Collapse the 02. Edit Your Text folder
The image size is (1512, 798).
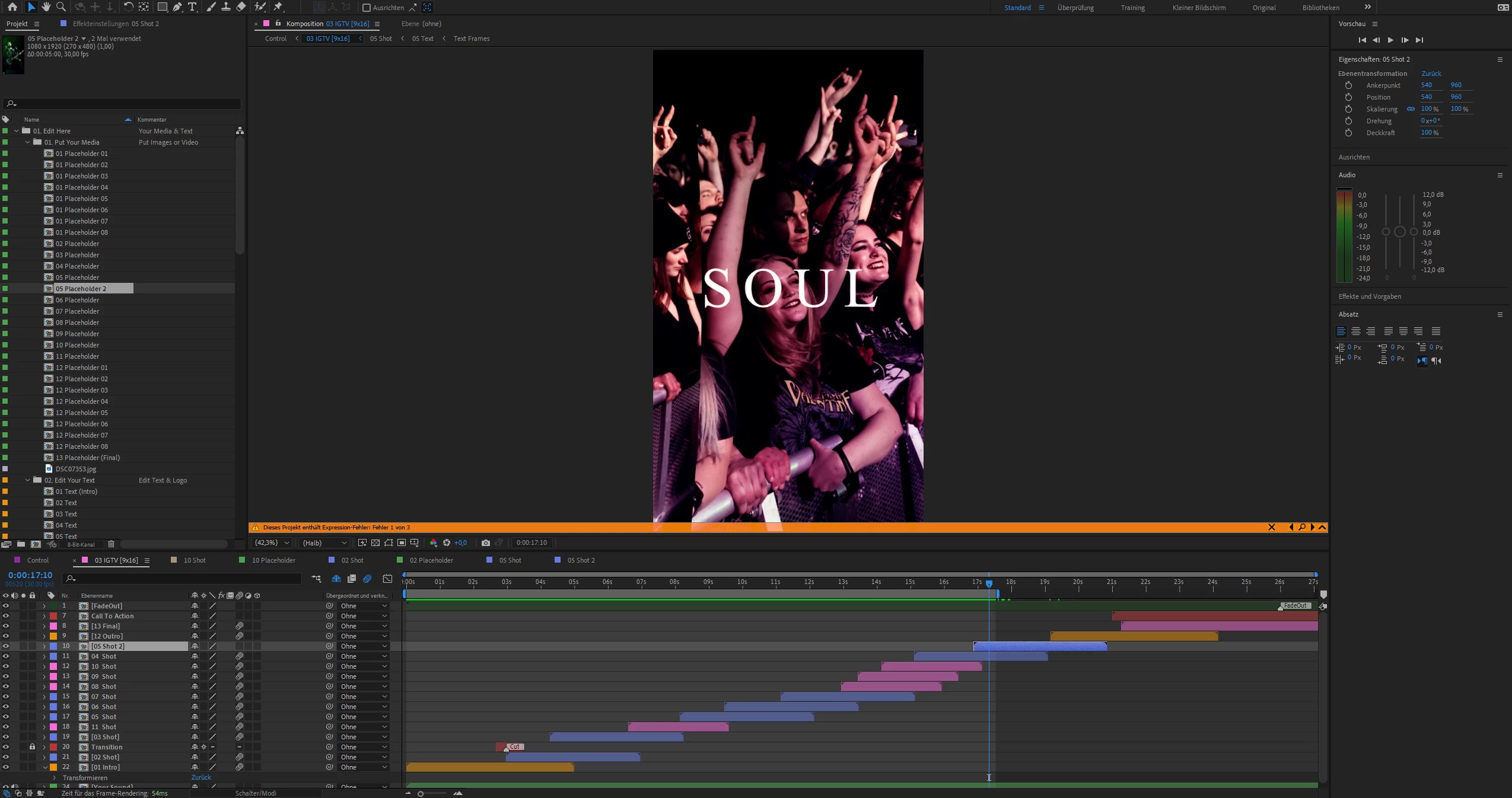click(x=28, y=480)
